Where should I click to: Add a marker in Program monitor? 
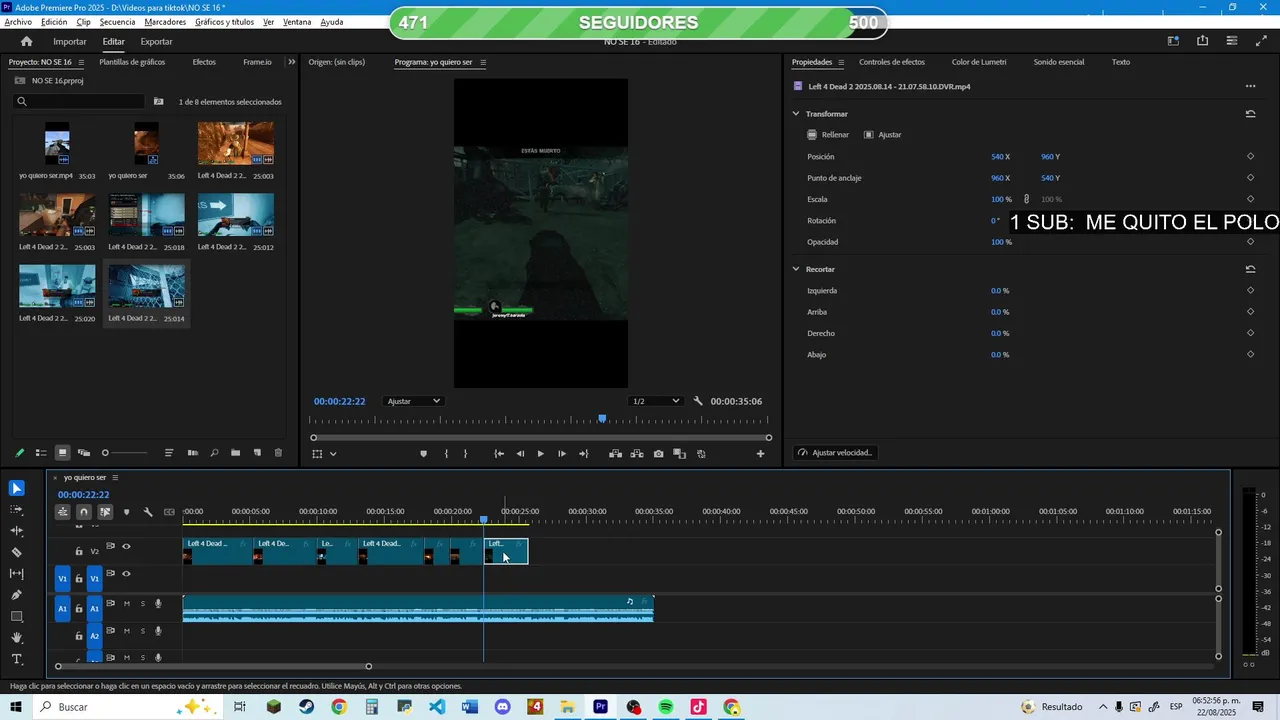point(423,454)
